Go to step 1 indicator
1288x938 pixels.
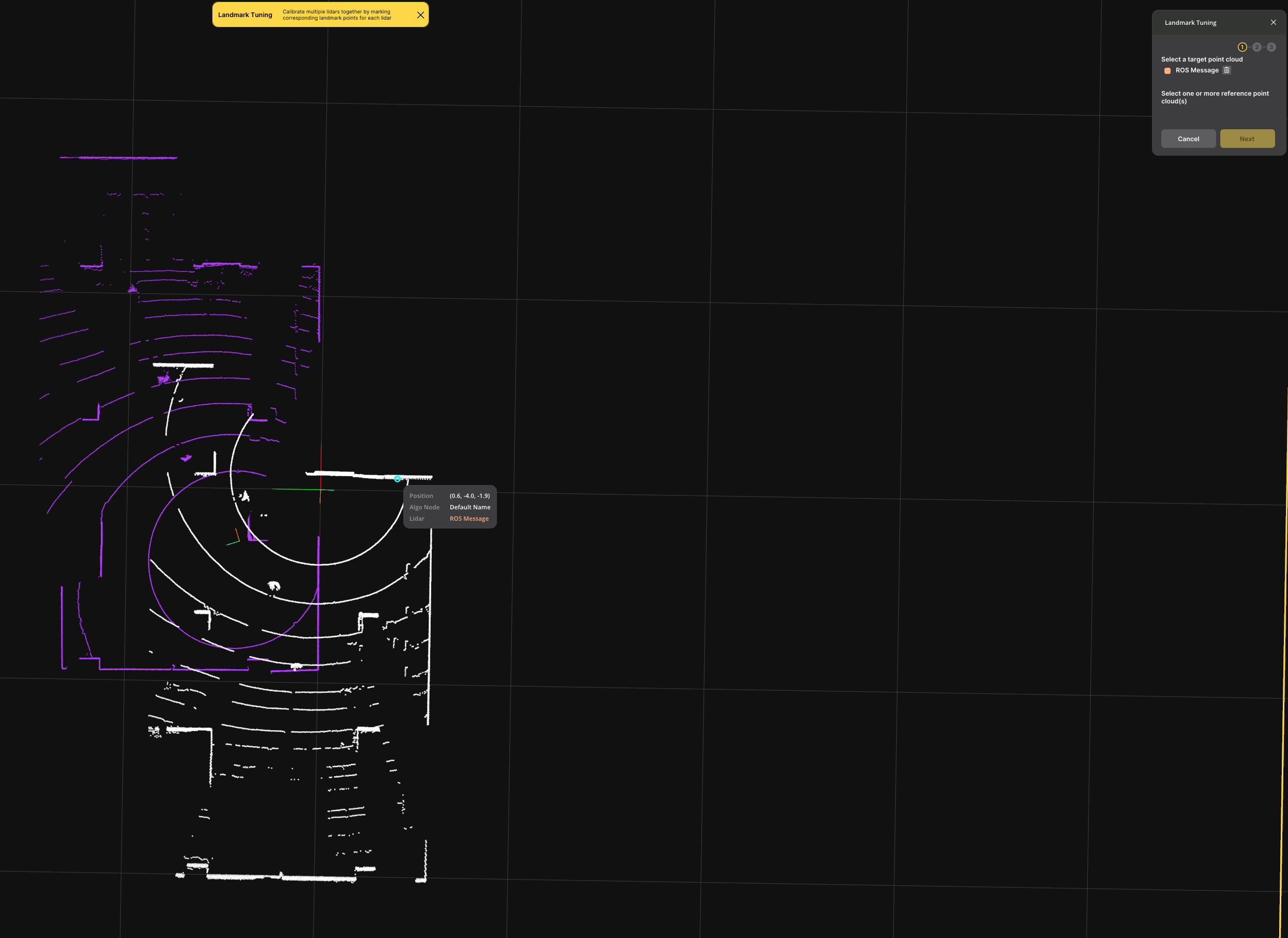[1242, 47]
